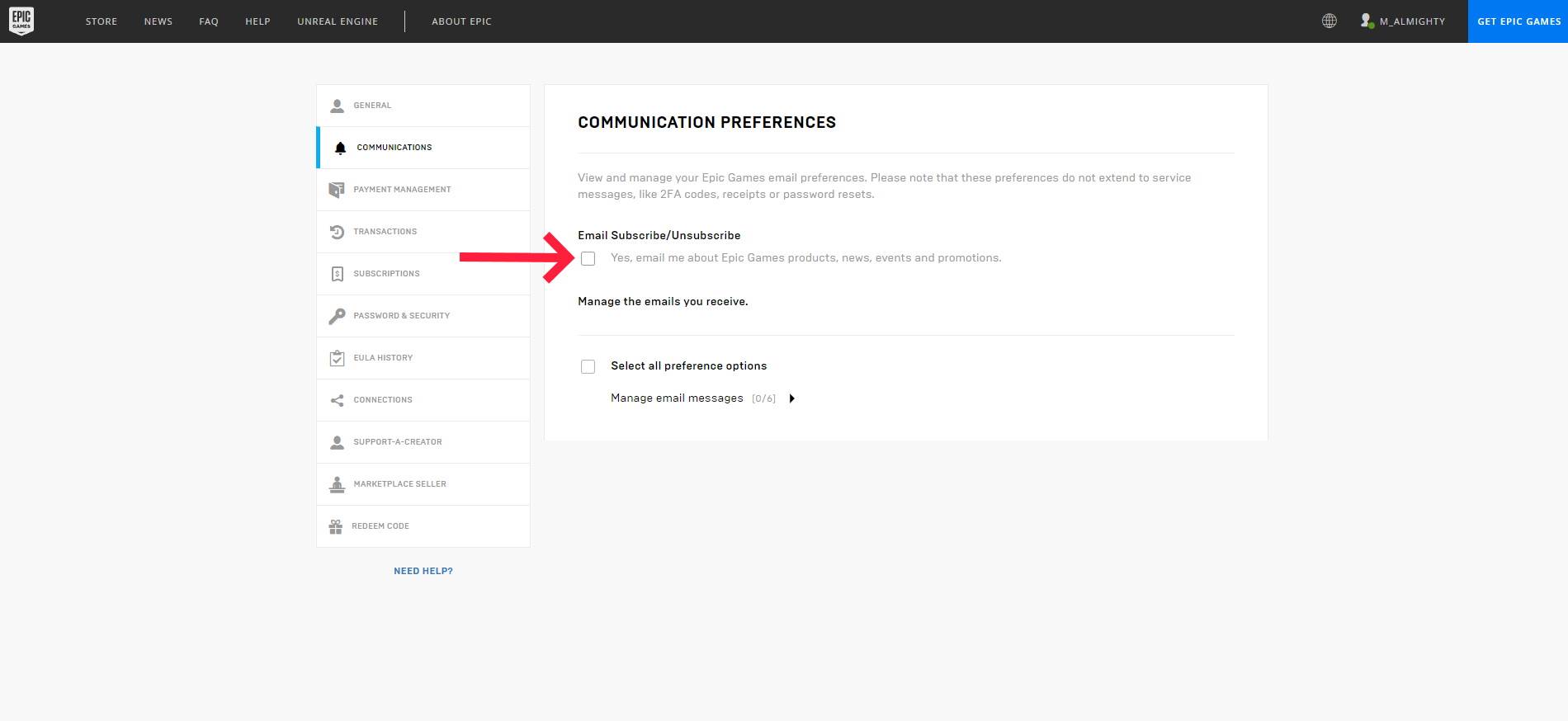
Task: Go to the Subscriptions section
Action: [386, 274]
